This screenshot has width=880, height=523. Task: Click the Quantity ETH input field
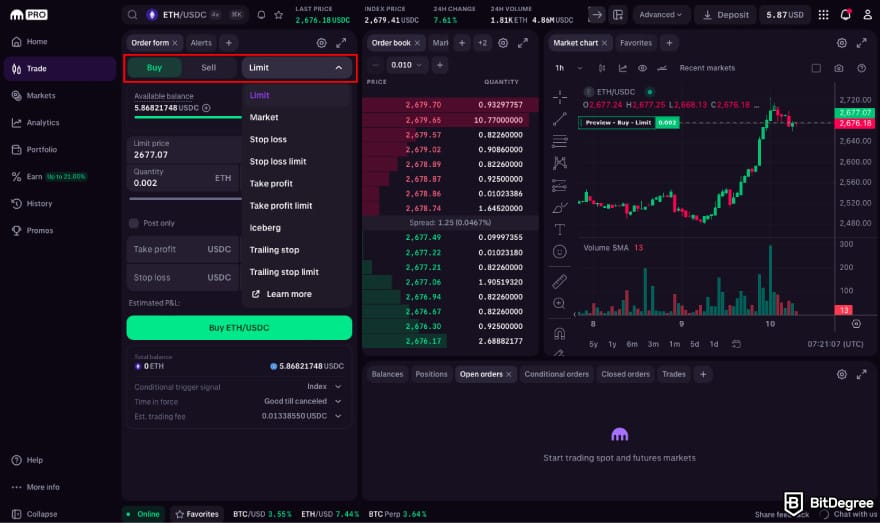(x=184, y=178)
